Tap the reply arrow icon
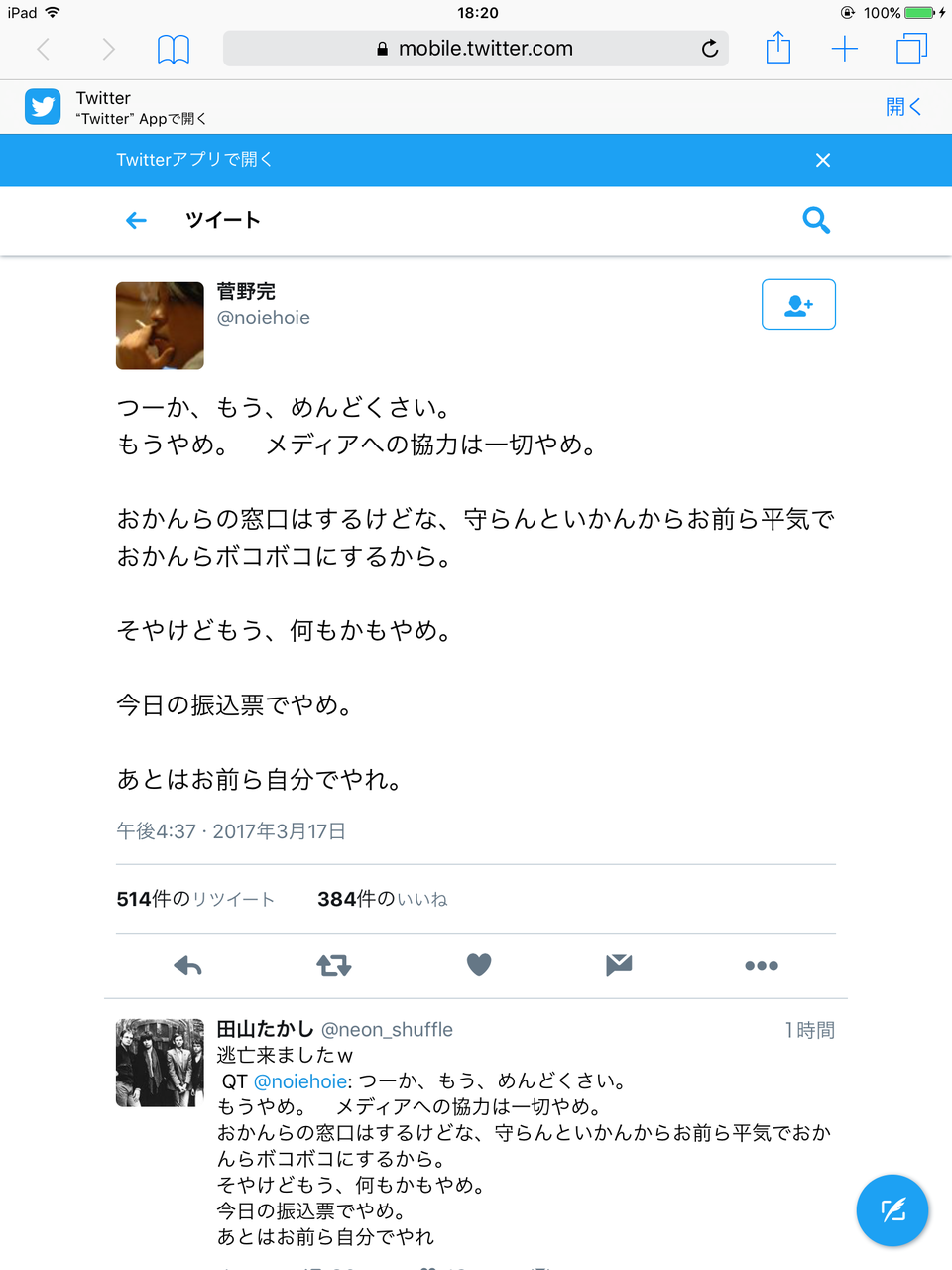 point(187,965)
